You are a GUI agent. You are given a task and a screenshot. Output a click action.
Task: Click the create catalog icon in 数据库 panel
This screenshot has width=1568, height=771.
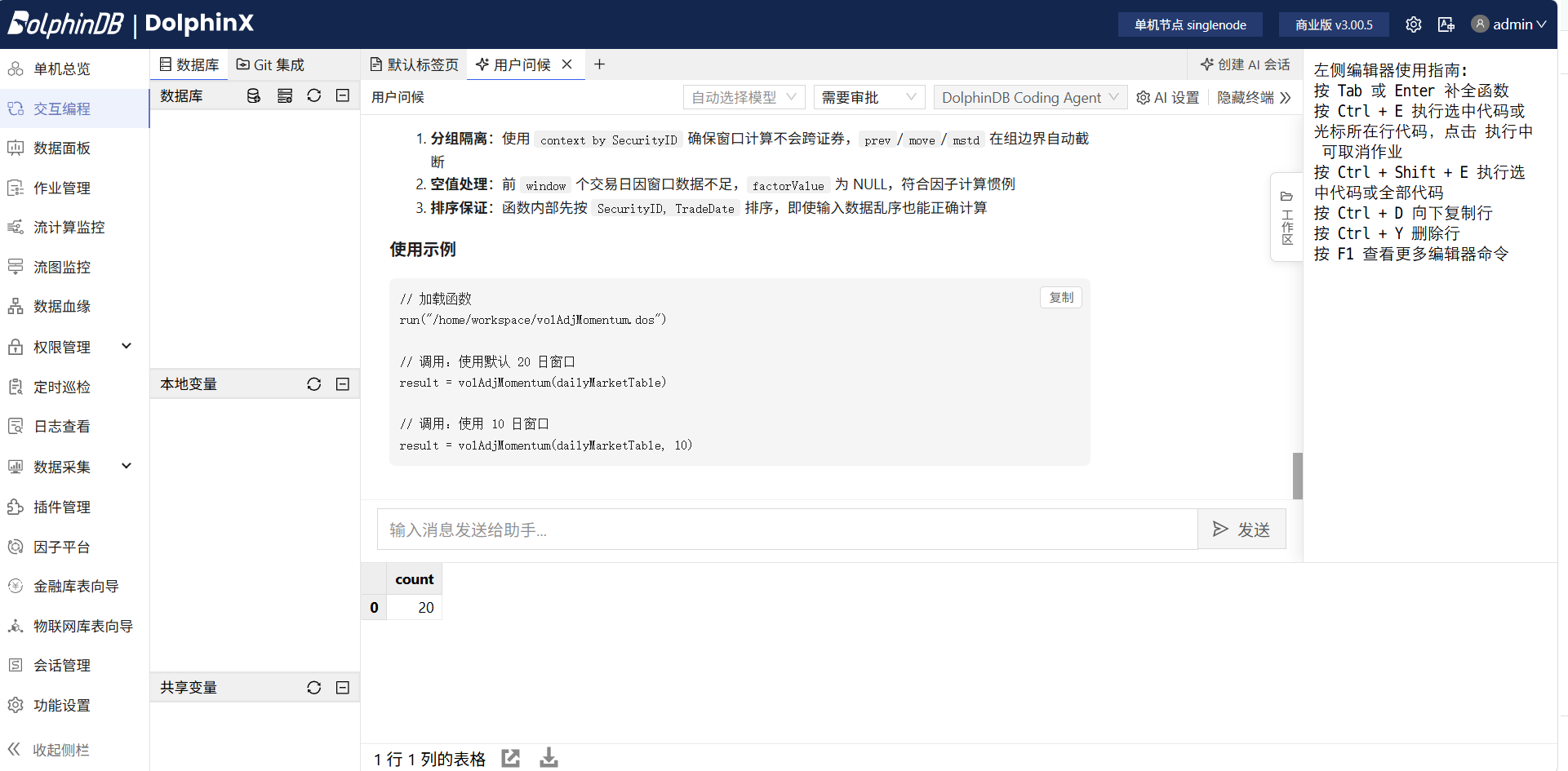pos(285,95)
